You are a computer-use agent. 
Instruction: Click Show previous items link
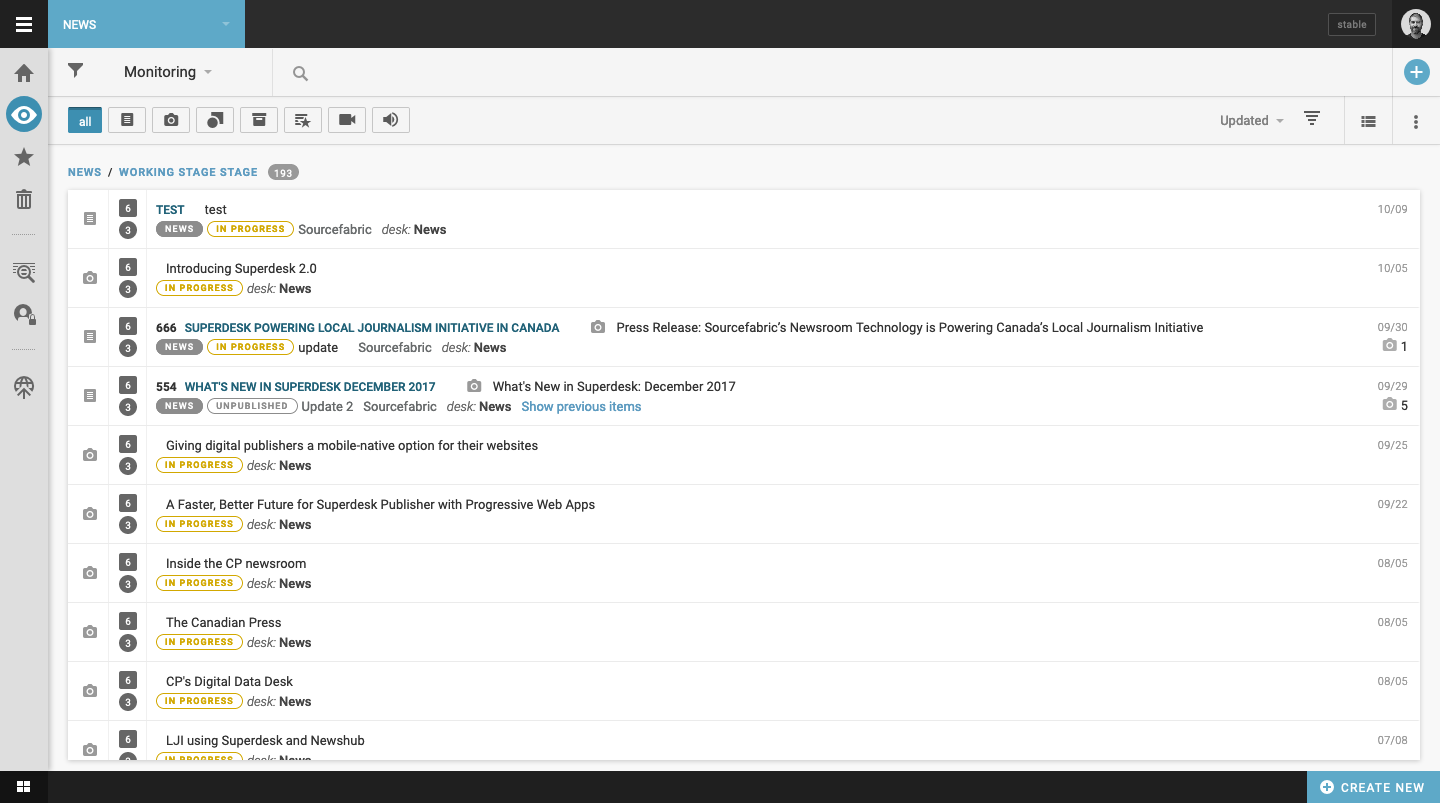coord(581,407)
